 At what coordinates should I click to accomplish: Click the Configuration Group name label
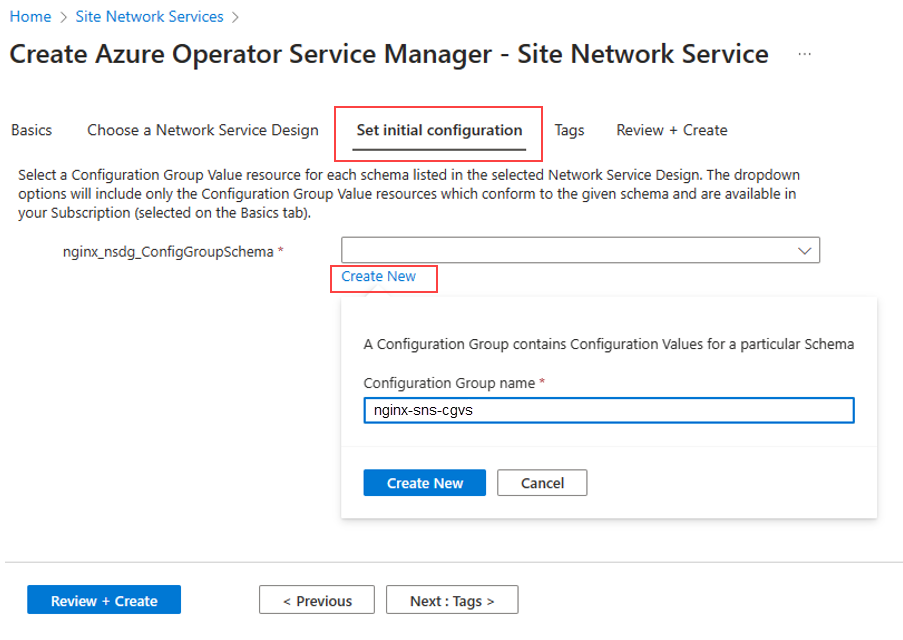(x=449, y=383)
